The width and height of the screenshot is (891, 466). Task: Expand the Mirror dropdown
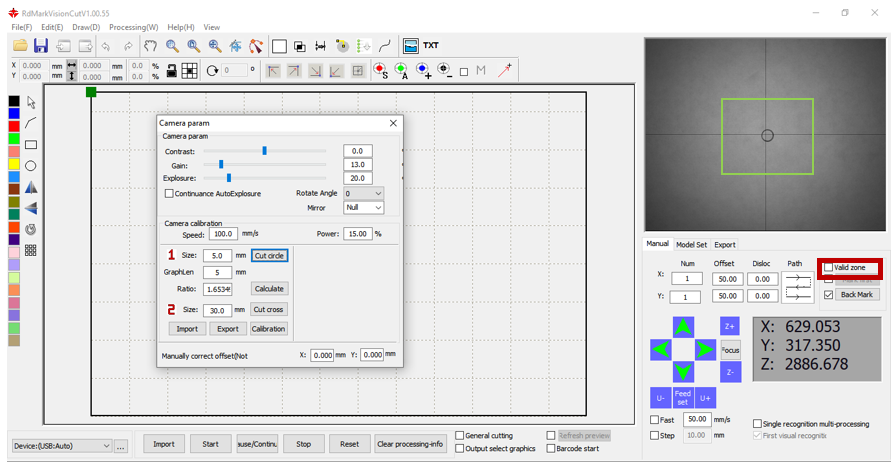click(363, 208)
